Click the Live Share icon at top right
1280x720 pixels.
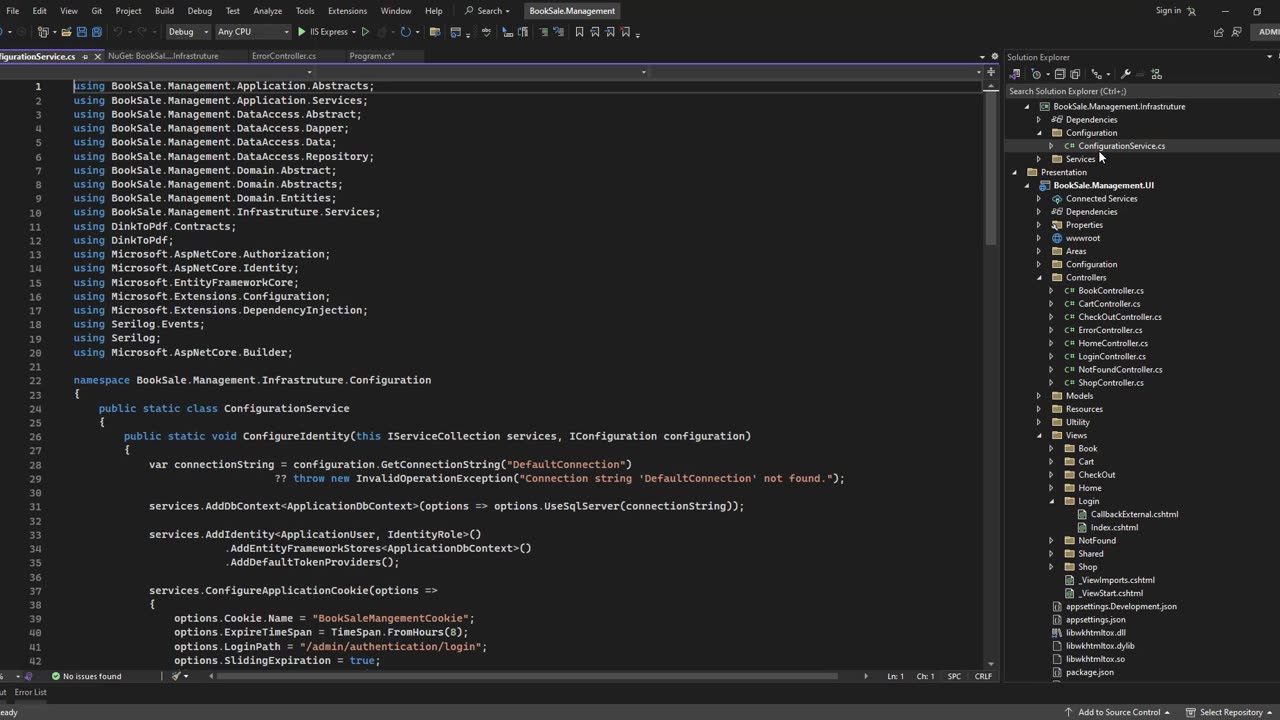1218,32
